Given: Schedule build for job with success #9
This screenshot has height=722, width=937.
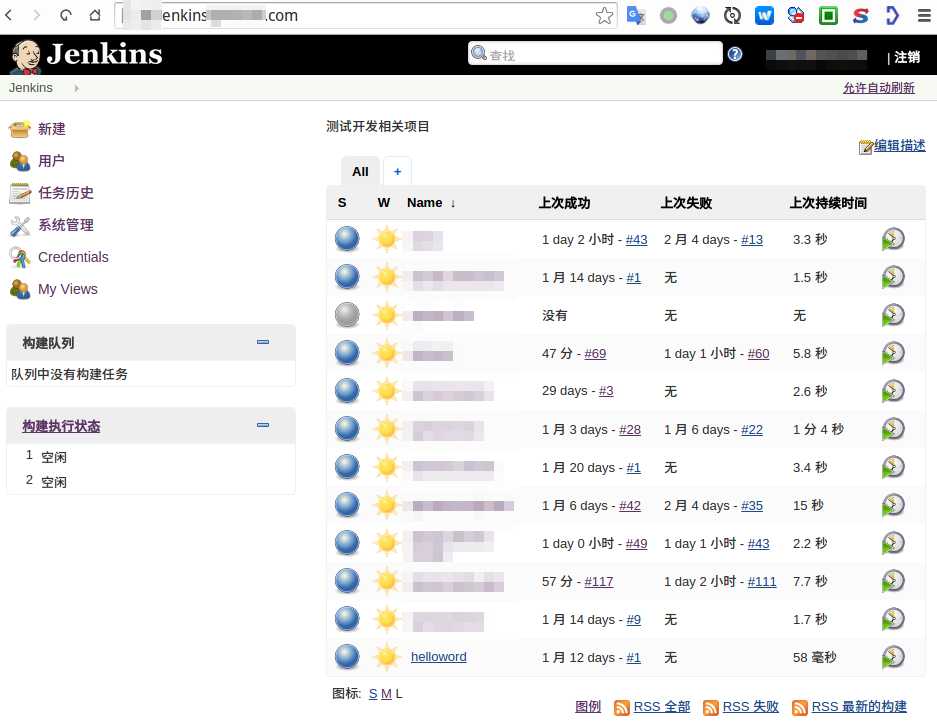Looking at the screenshot, I should tap(893, 619).
